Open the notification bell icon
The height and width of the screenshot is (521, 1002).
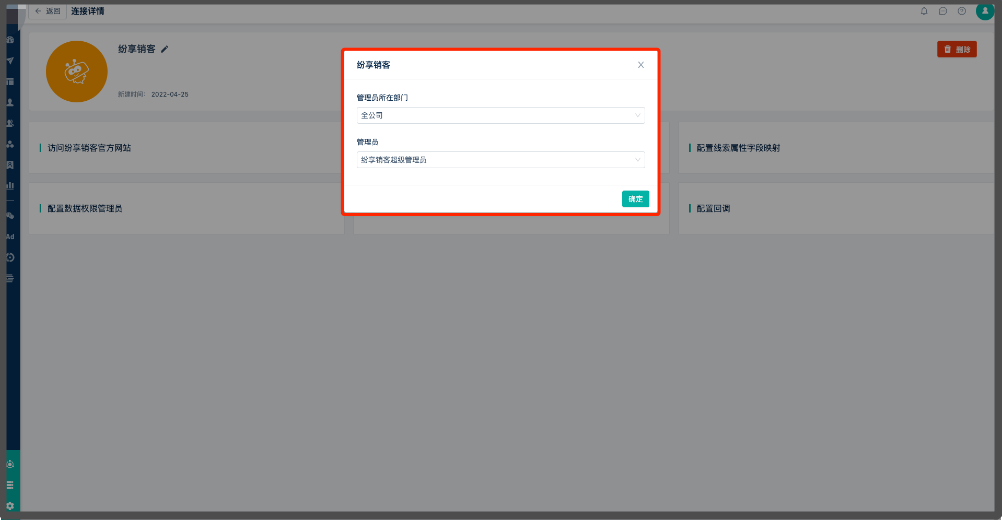coord(924,11)
